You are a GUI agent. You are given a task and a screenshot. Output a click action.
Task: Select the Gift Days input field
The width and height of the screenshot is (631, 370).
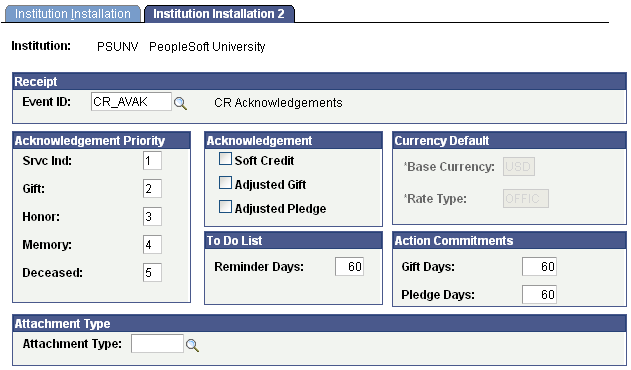click(x=539, y=267)
